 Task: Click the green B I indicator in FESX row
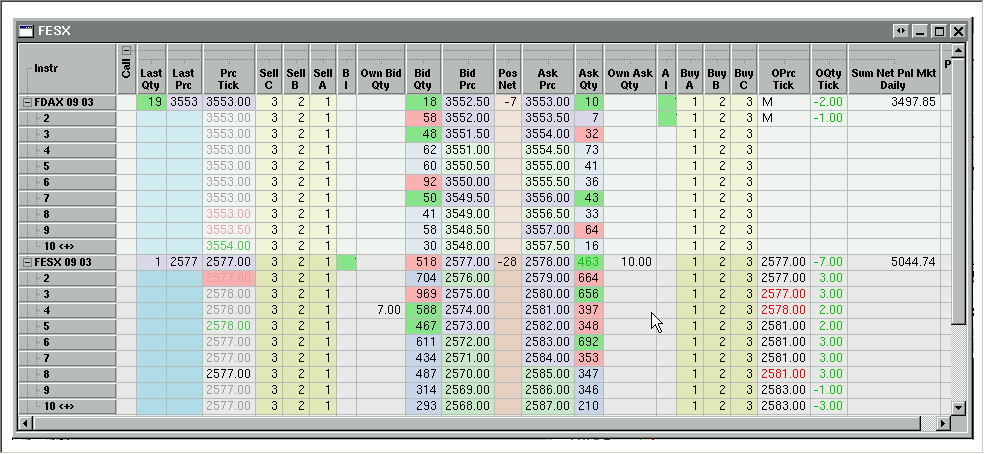tap(346, 262)
